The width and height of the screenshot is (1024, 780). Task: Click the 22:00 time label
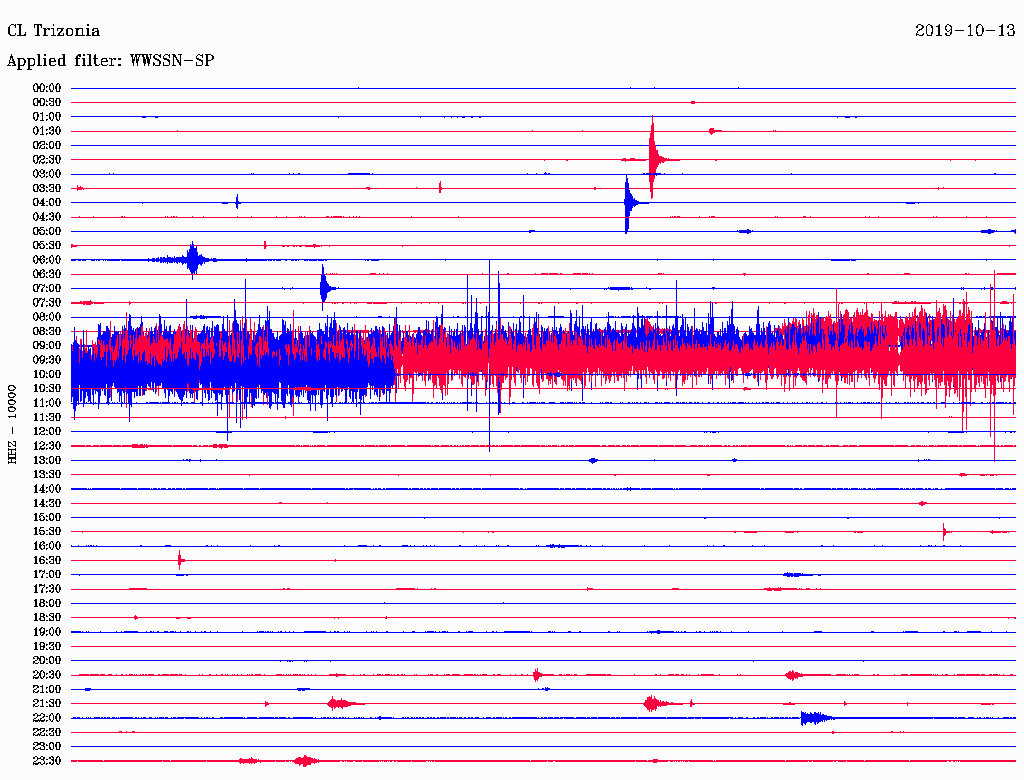pos(47,718)
